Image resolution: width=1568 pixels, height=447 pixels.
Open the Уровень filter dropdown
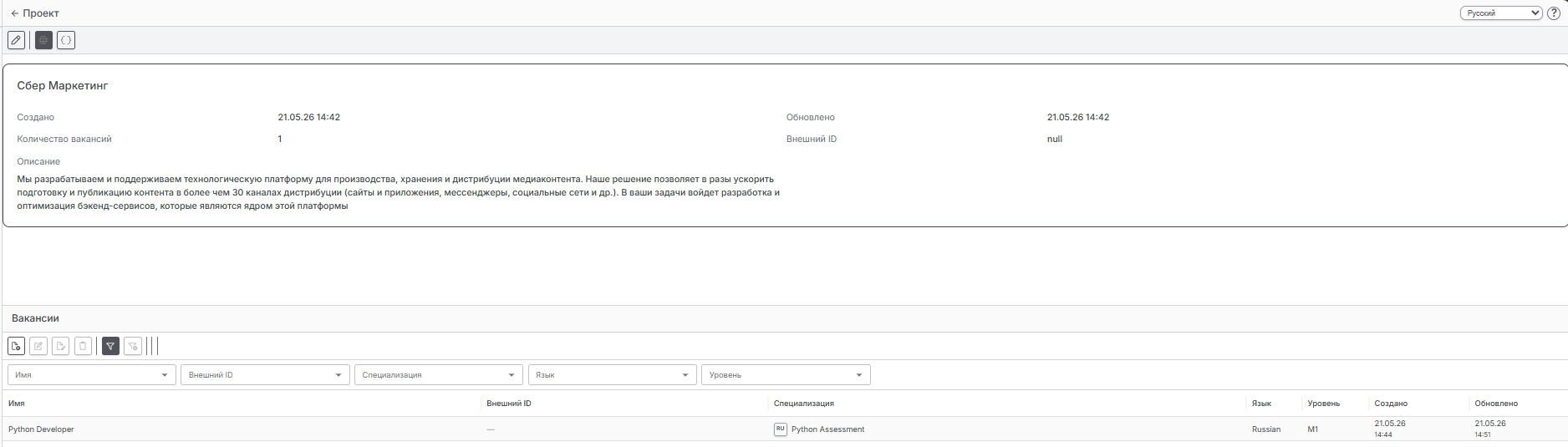(x=786, y=375)
